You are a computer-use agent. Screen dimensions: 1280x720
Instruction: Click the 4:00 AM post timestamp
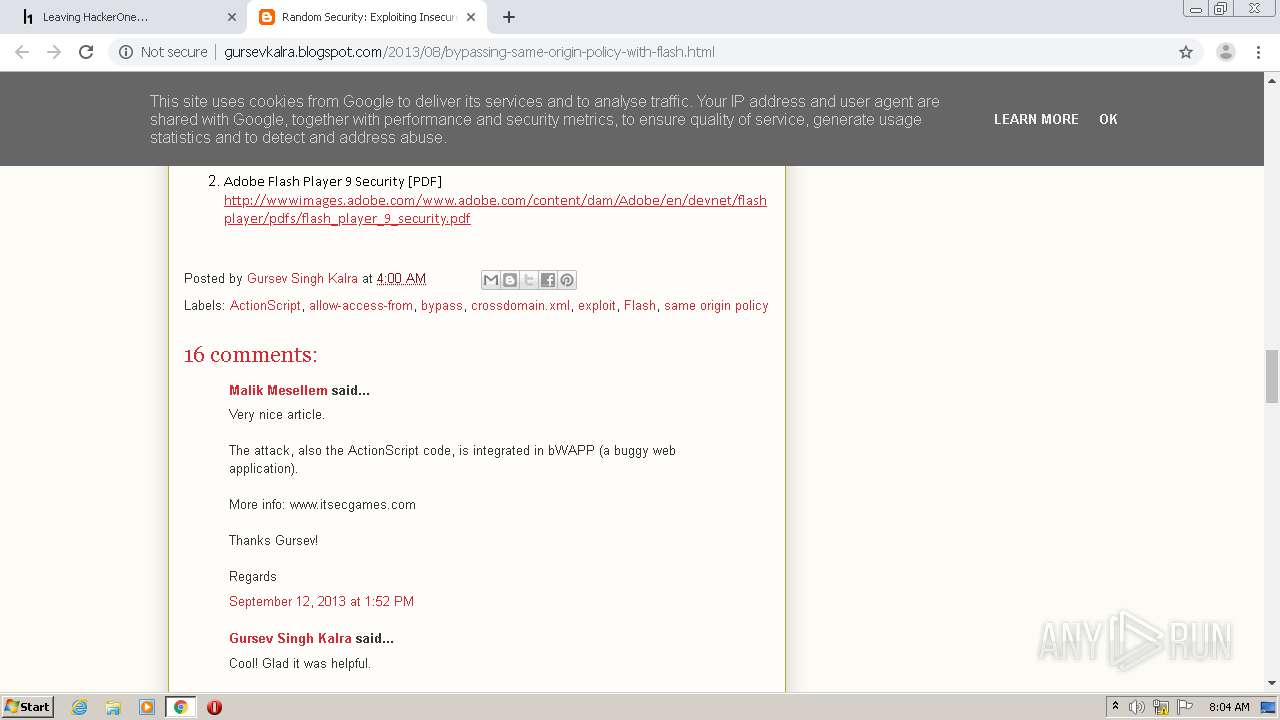coord(401,279)
